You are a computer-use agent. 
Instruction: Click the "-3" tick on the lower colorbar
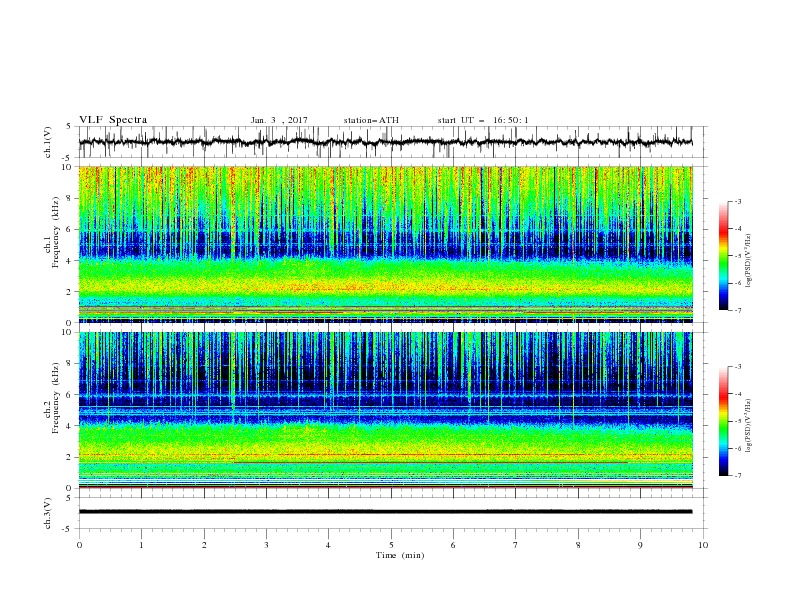pos(738,367)
